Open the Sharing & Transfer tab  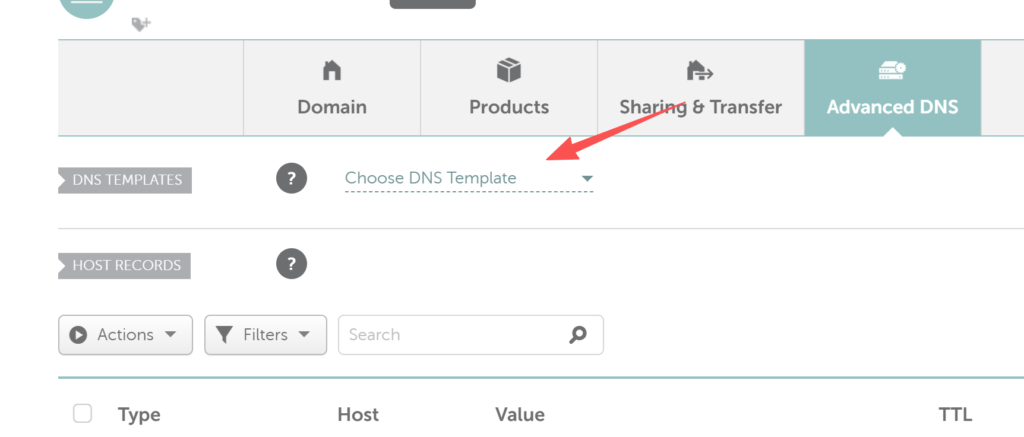pos(701,88)
